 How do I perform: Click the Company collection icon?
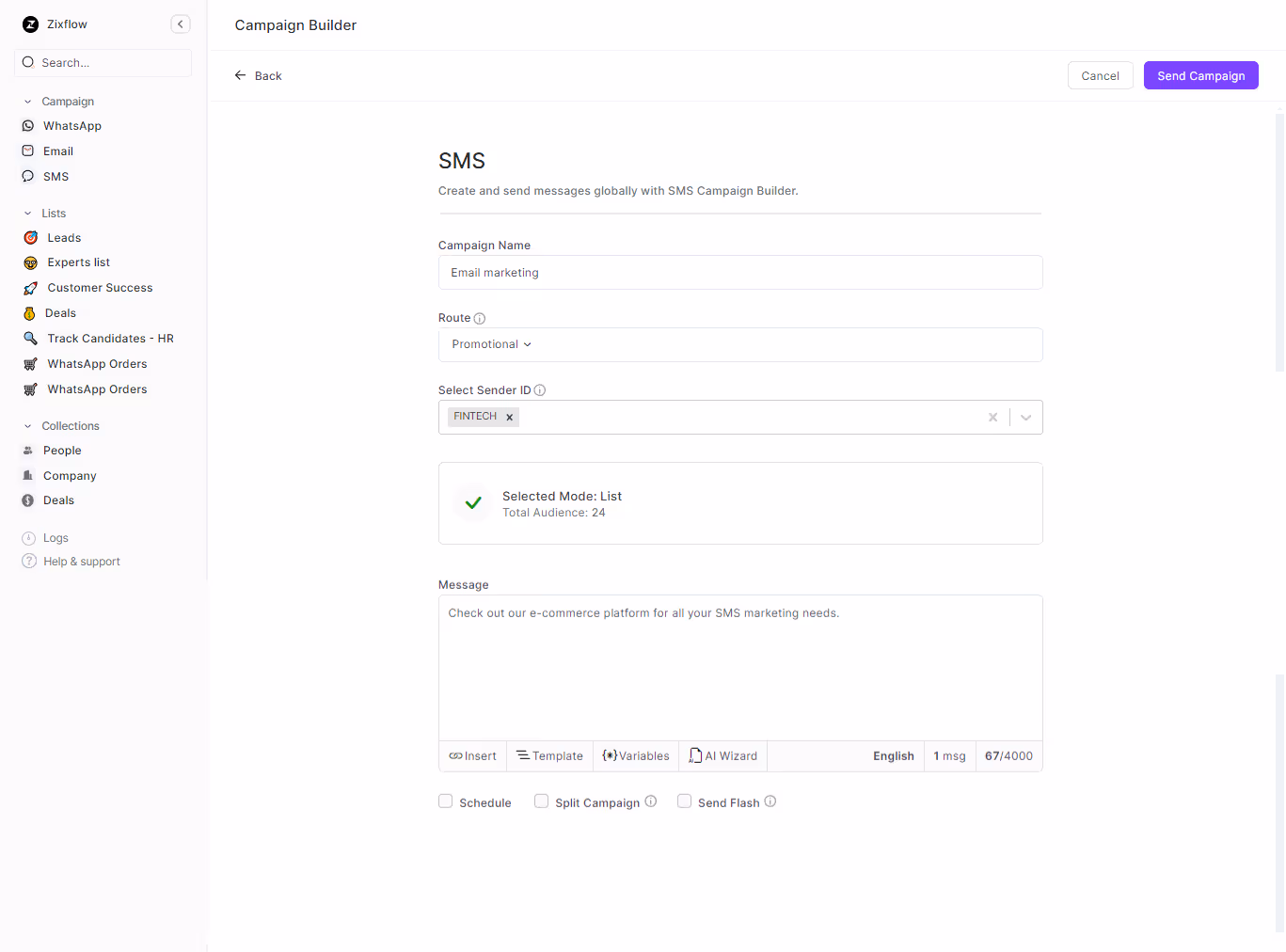coord(28,476)
